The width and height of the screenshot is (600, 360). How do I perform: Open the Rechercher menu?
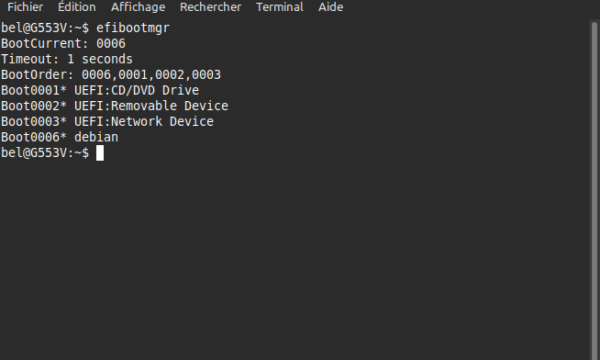[210, 7]
